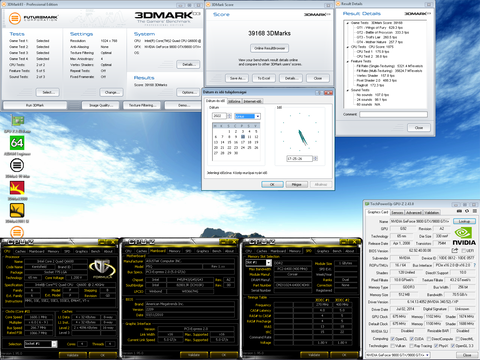This screenshot has width=480, height=360.
Task: Click the Options... button under Results in 3DMark03
Action: coord(188,92)
